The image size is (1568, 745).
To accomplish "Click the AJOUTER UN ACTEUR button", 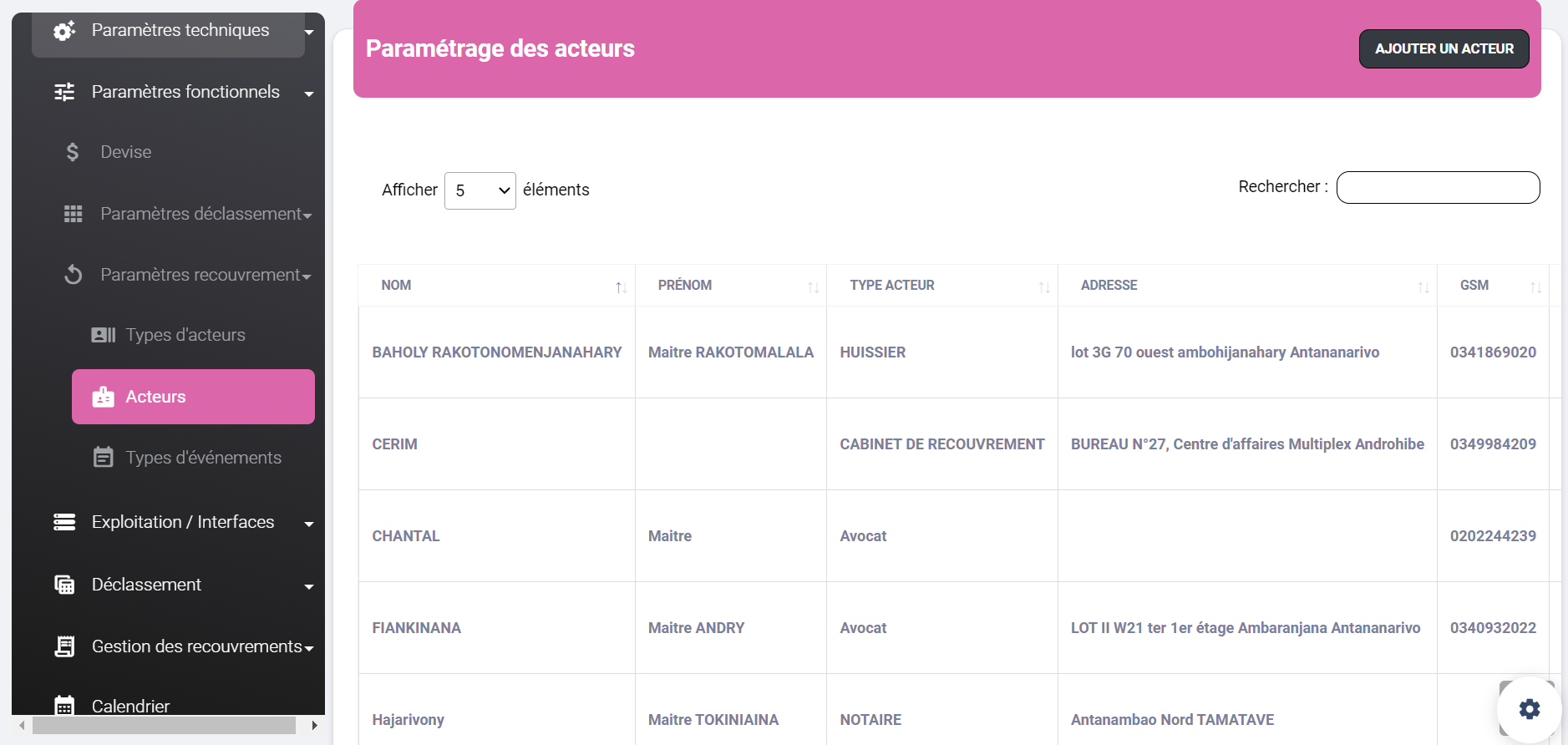I will click(1444, 49).
